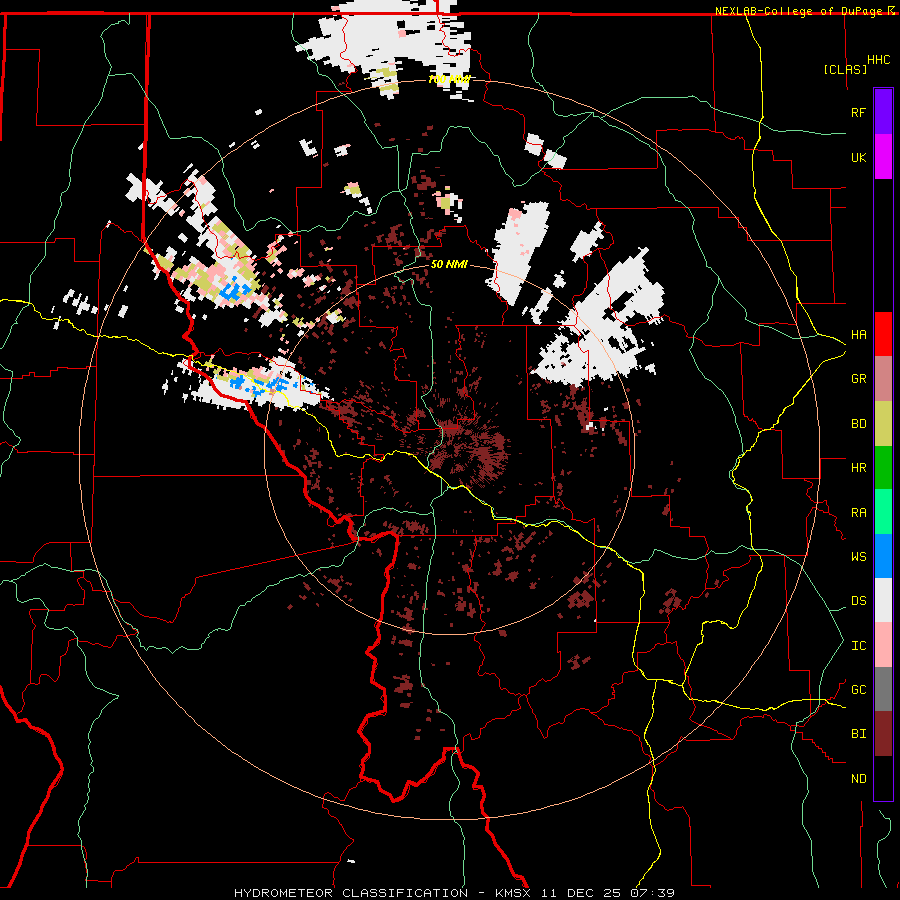Click the HR legend label

(x=858, y=468)
